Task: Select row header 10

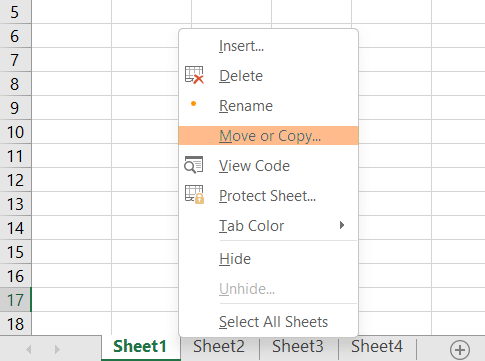Action: click(x=16, y=132)
